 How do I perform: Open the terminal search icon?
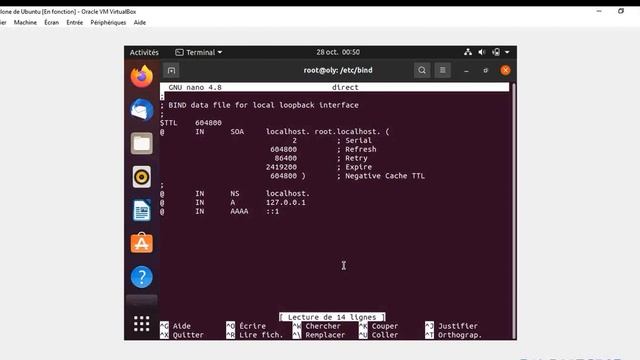(x=422, y=70)
